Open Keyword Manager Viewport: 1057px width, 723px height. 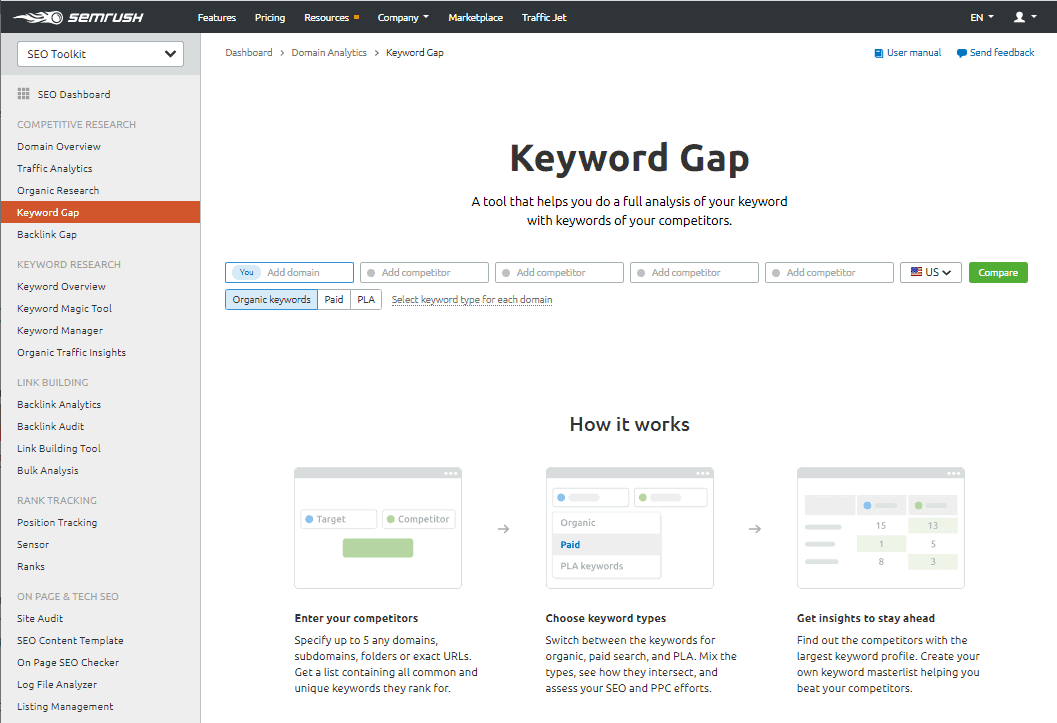(60, 331)
